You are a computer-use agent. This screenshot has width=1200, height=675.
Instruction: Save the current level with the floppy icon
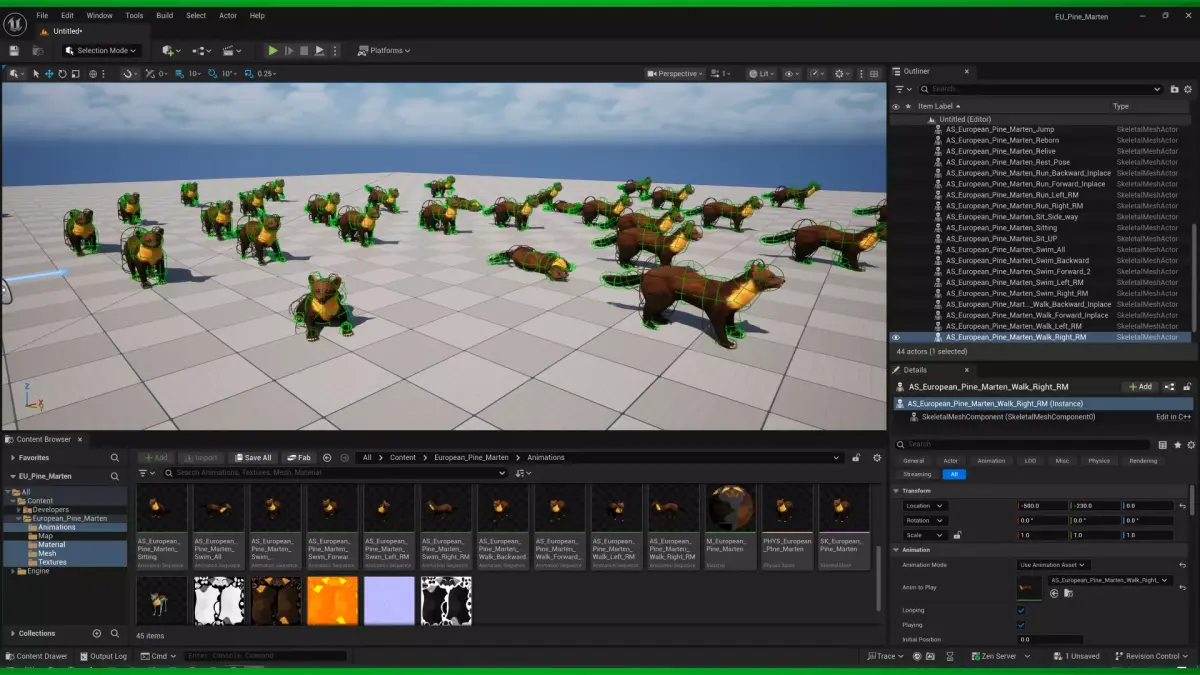tap(14, 50)
